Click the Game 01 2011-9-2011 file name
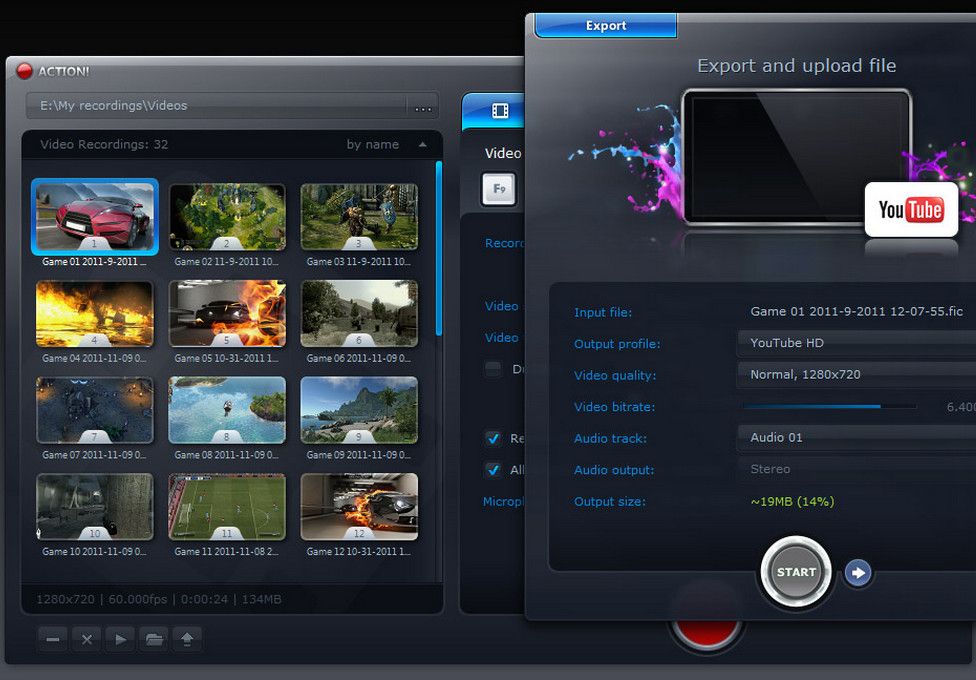 point(95,262)
